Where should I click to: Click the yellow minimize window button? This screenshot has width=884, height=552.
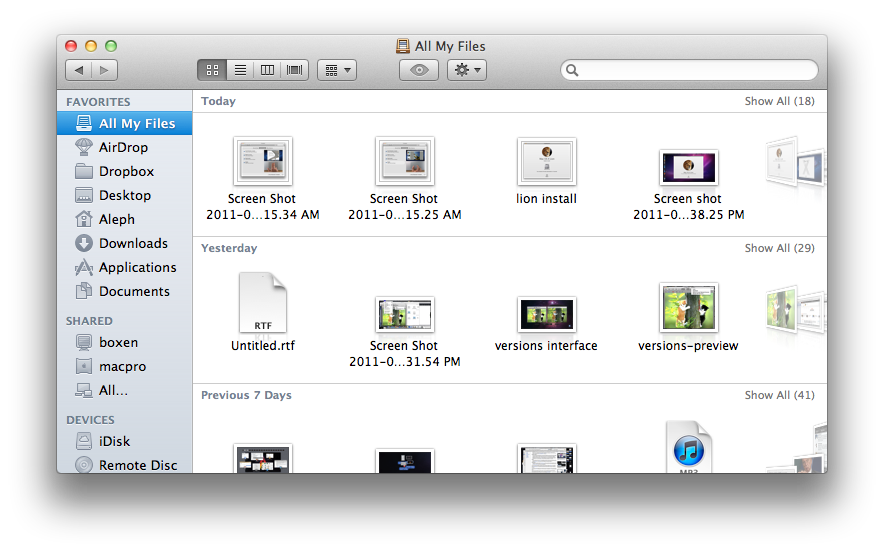tap(91, 46)
